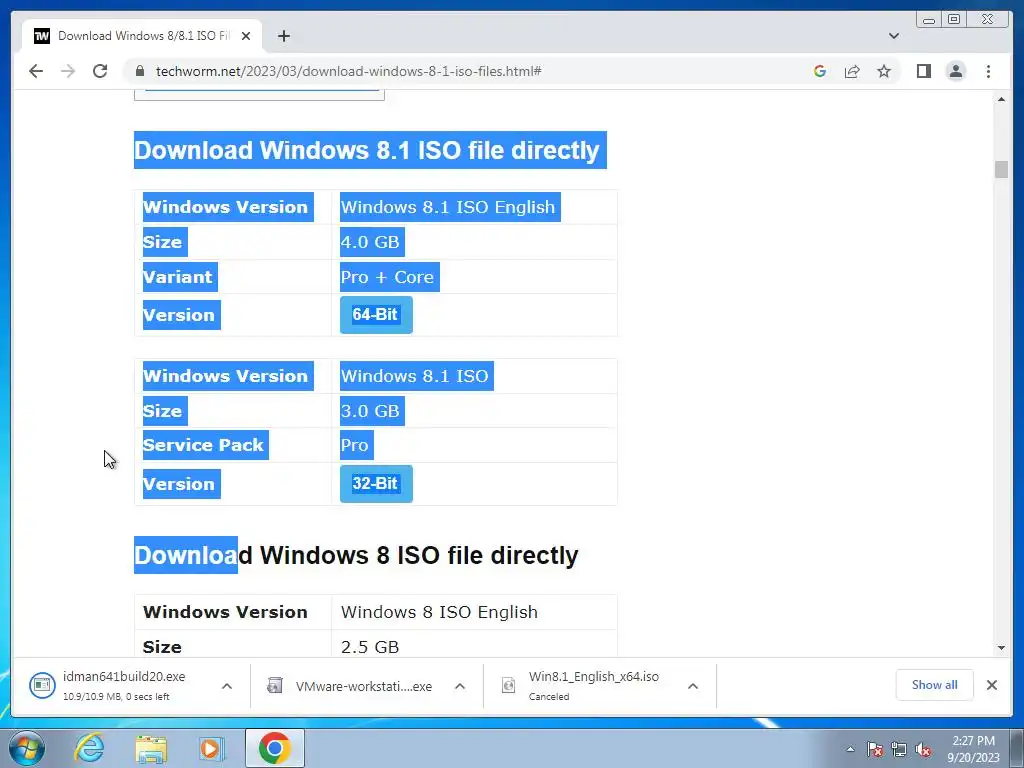Image resolution: width=1024 pixels, height=768 pixels.
Task: Open the Chrome profile avatar
Action: (956, 71)
